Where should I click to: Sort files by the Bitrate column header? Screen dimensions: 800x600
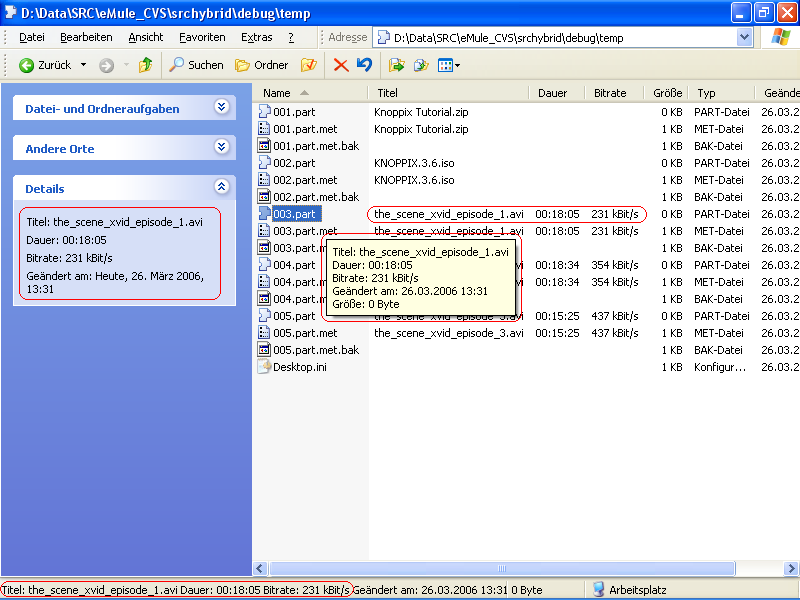point(611,93)
